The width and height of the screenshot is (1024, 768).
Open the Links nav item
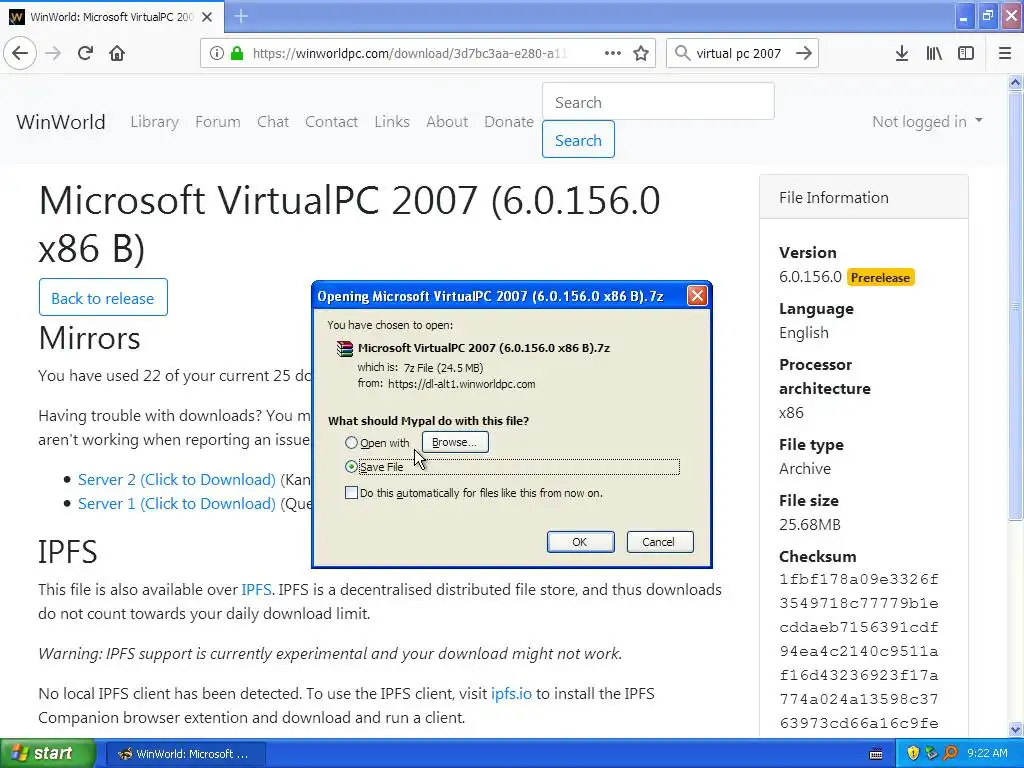point(392,121)
